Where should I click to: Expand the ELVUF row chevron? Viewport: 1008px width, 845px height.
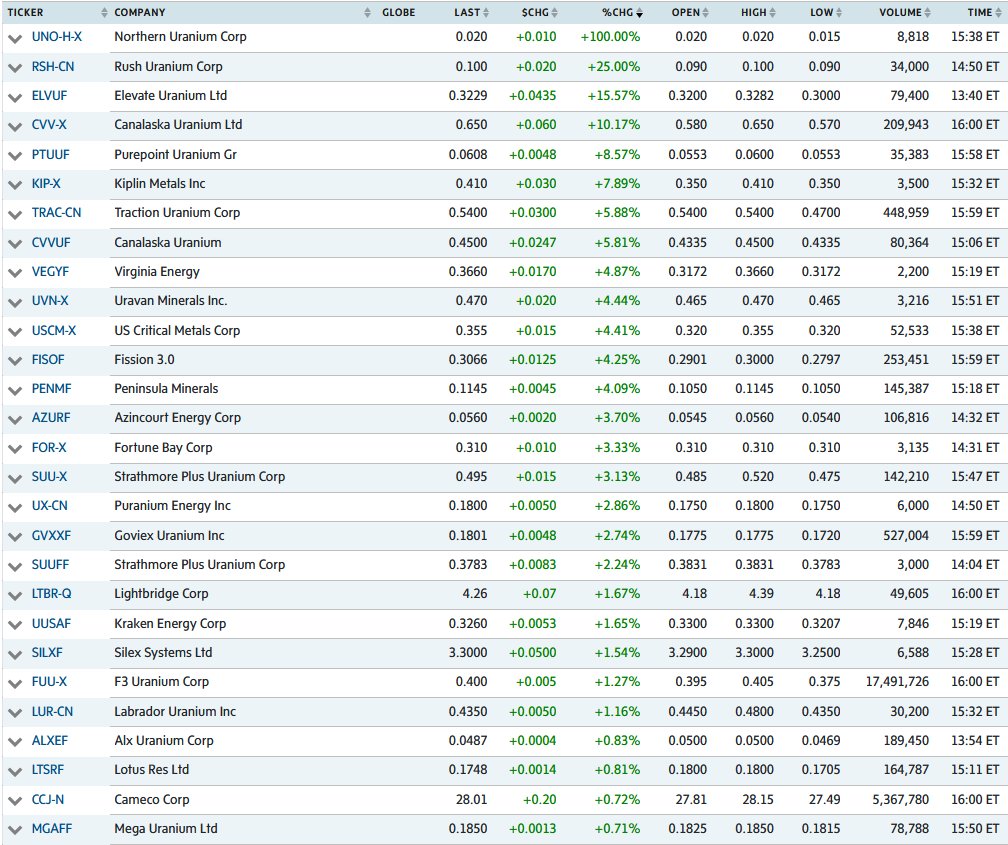pos(15,98)
